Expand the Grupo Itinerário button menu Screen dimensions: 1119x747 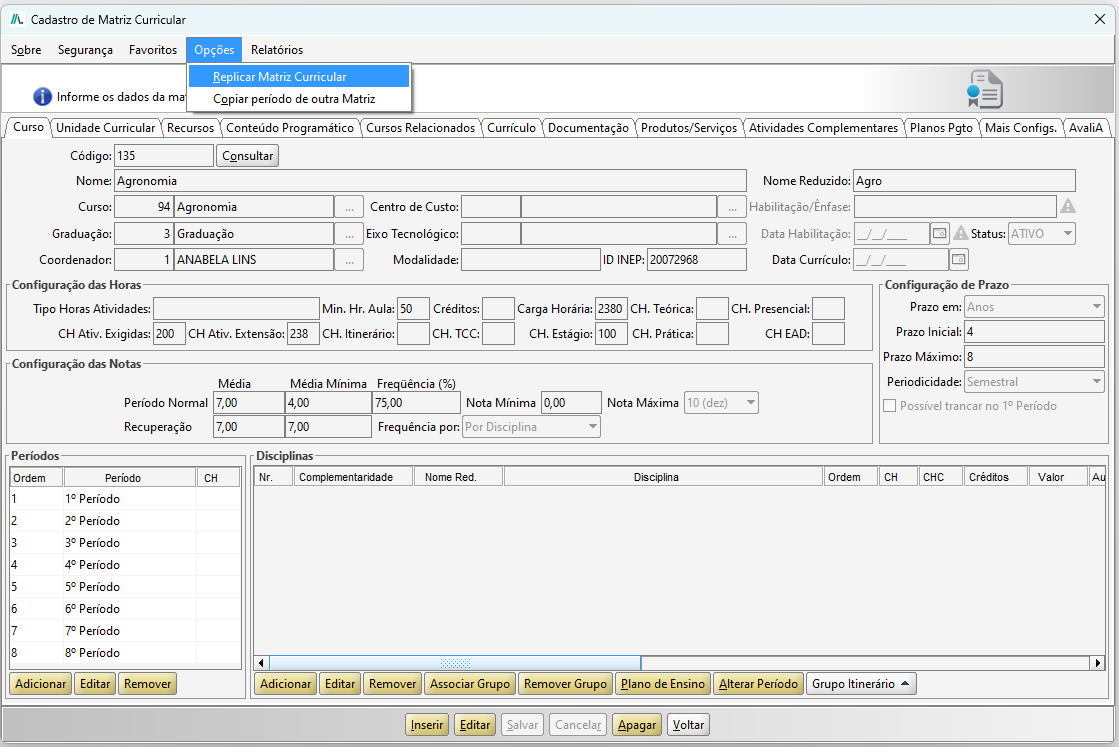pyautogui.click(x=861, y=684)
